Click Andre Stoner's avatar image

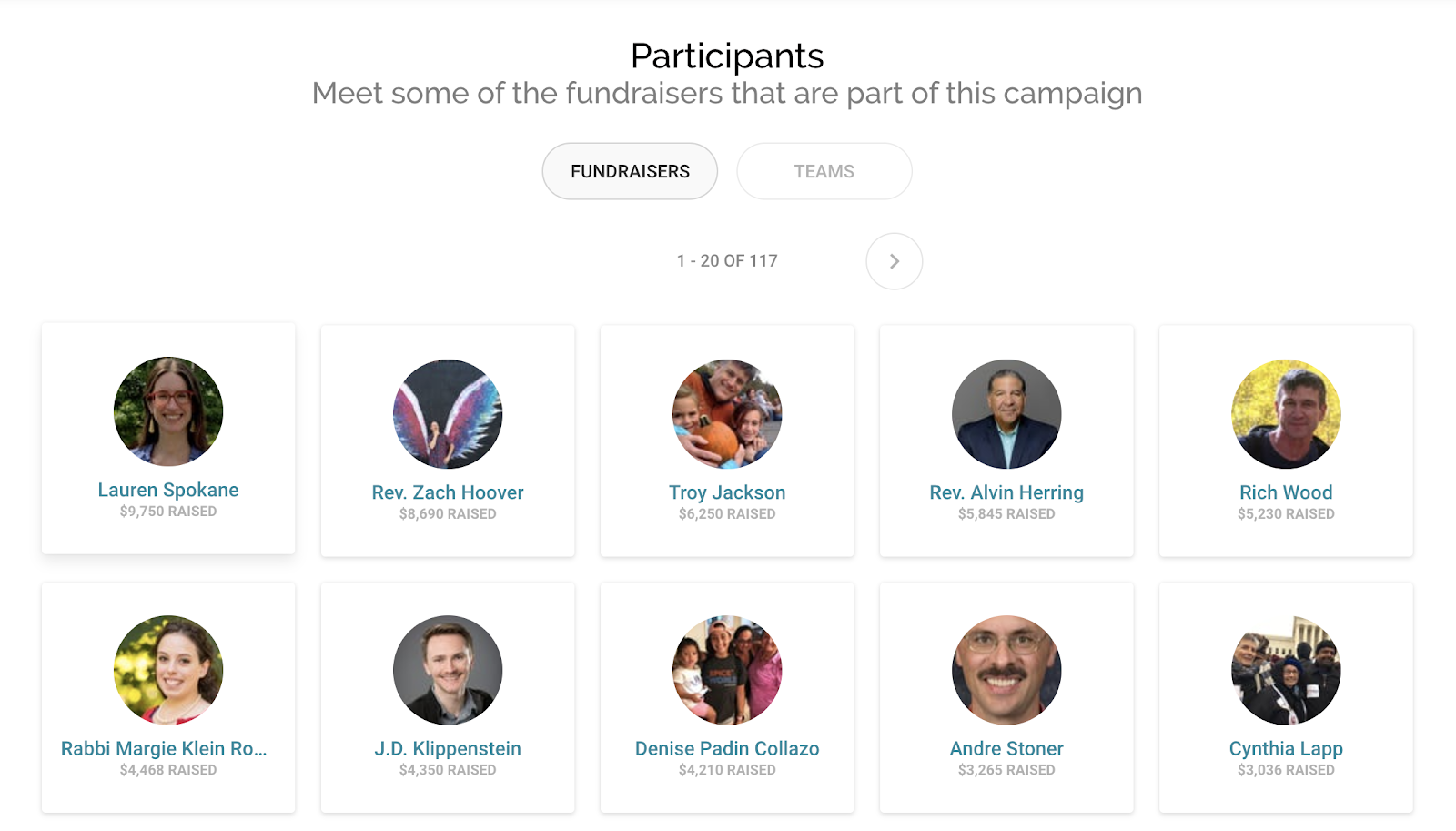(1006, 671)
